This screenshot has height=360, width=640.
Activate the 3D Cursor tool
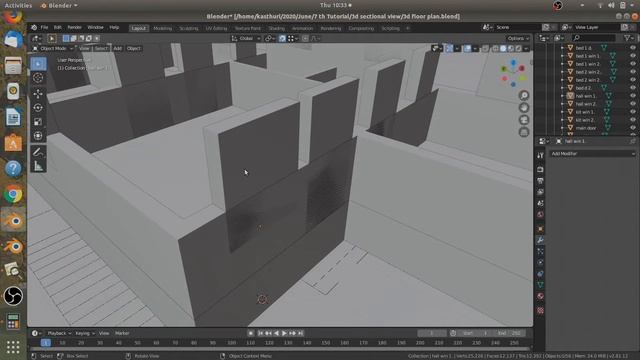[x=38, y=78]
